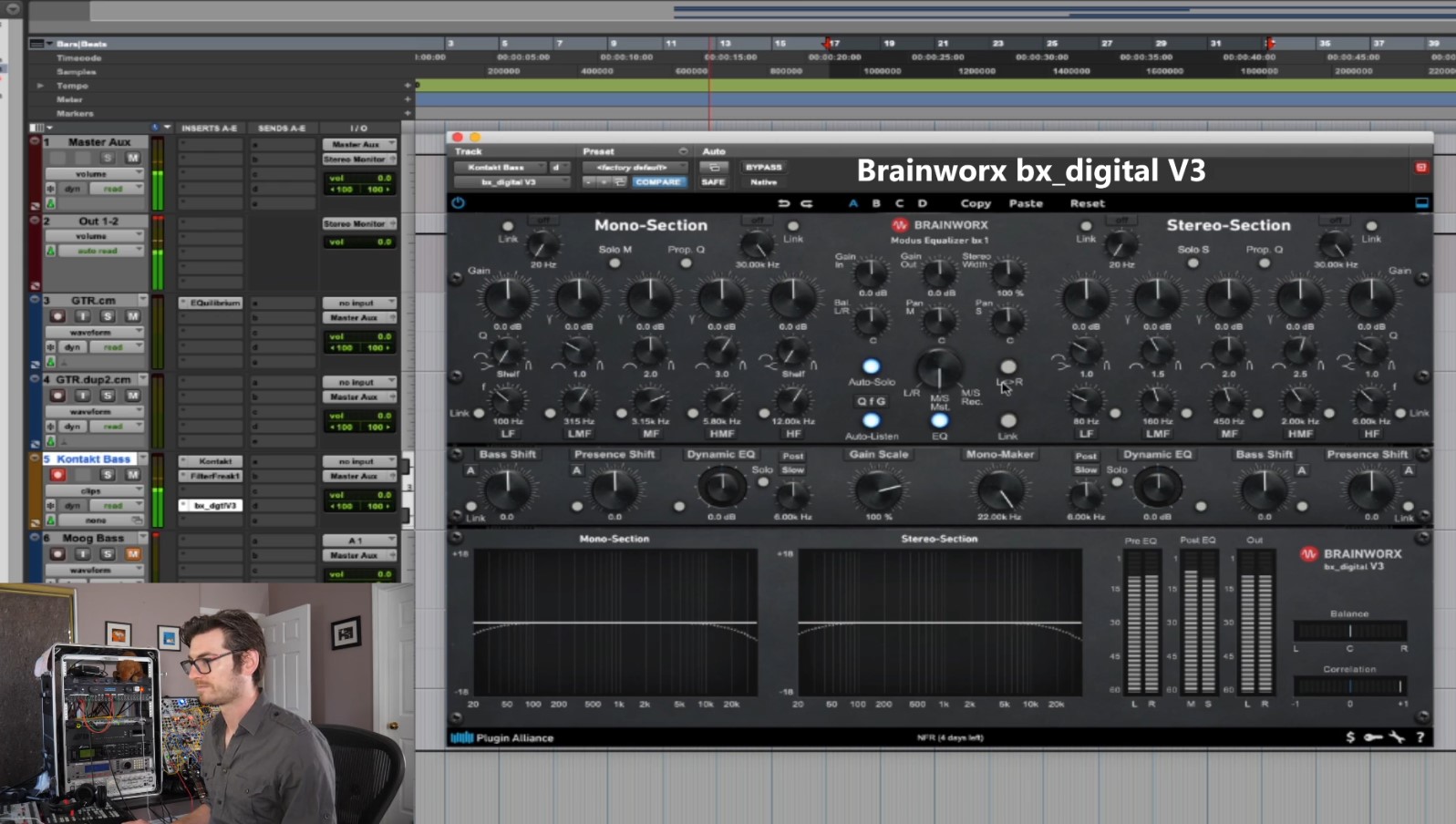The width and height of the screenshot is (1456, 824).
Task: Open Master Aux automation mode read dropdown
Action: tap(118, 189)
